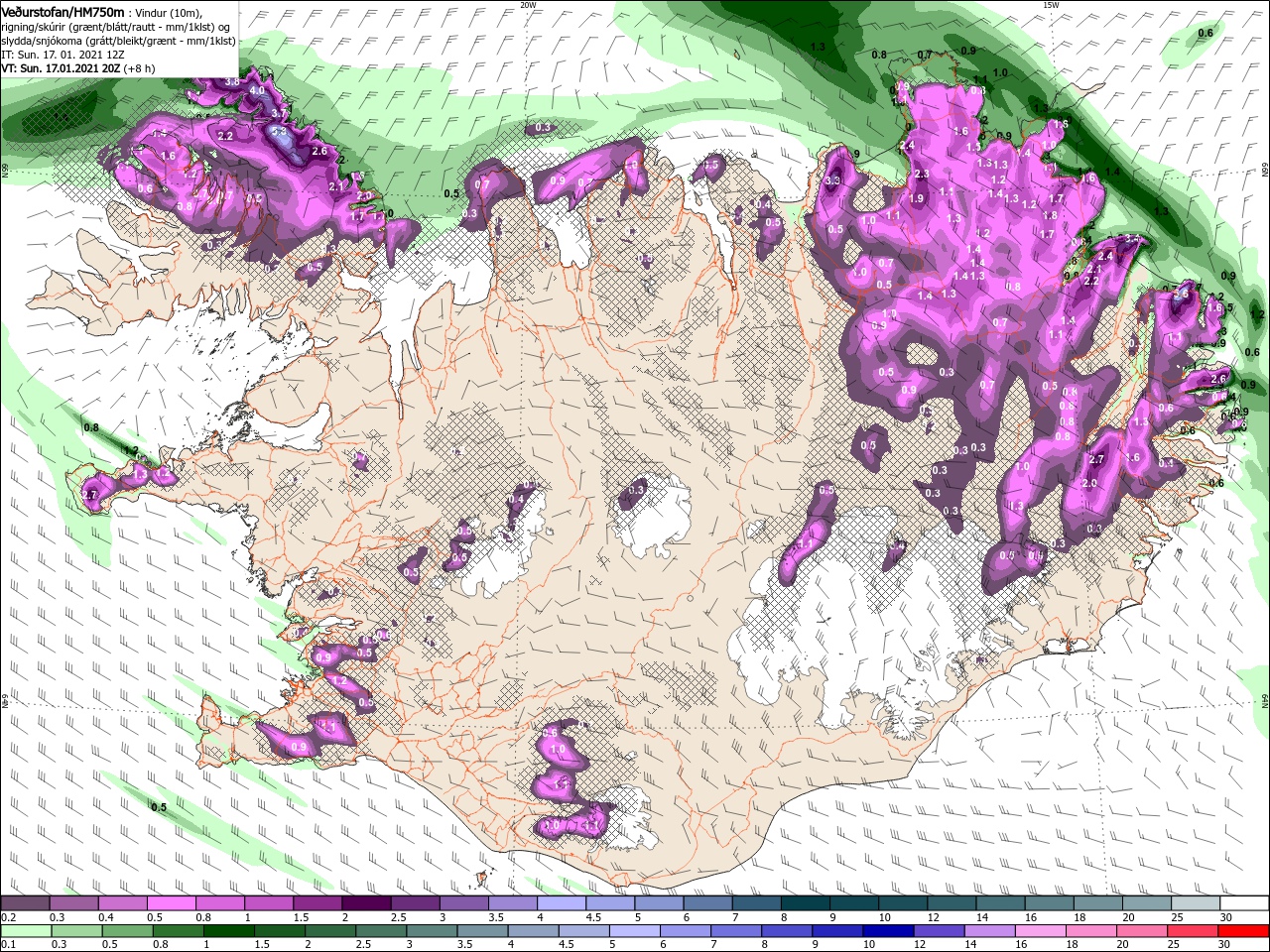Select the 20 hot pink rain swatch

(1141, 931)
